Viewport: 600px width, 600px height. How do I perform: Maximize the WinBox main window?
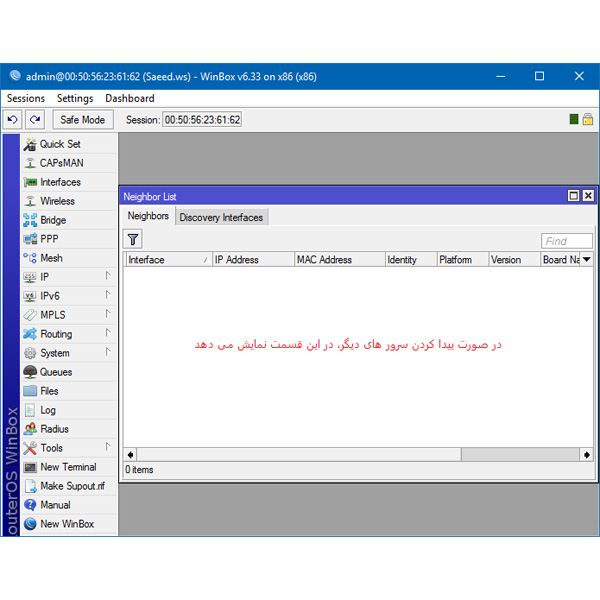[x=540, y=76]
